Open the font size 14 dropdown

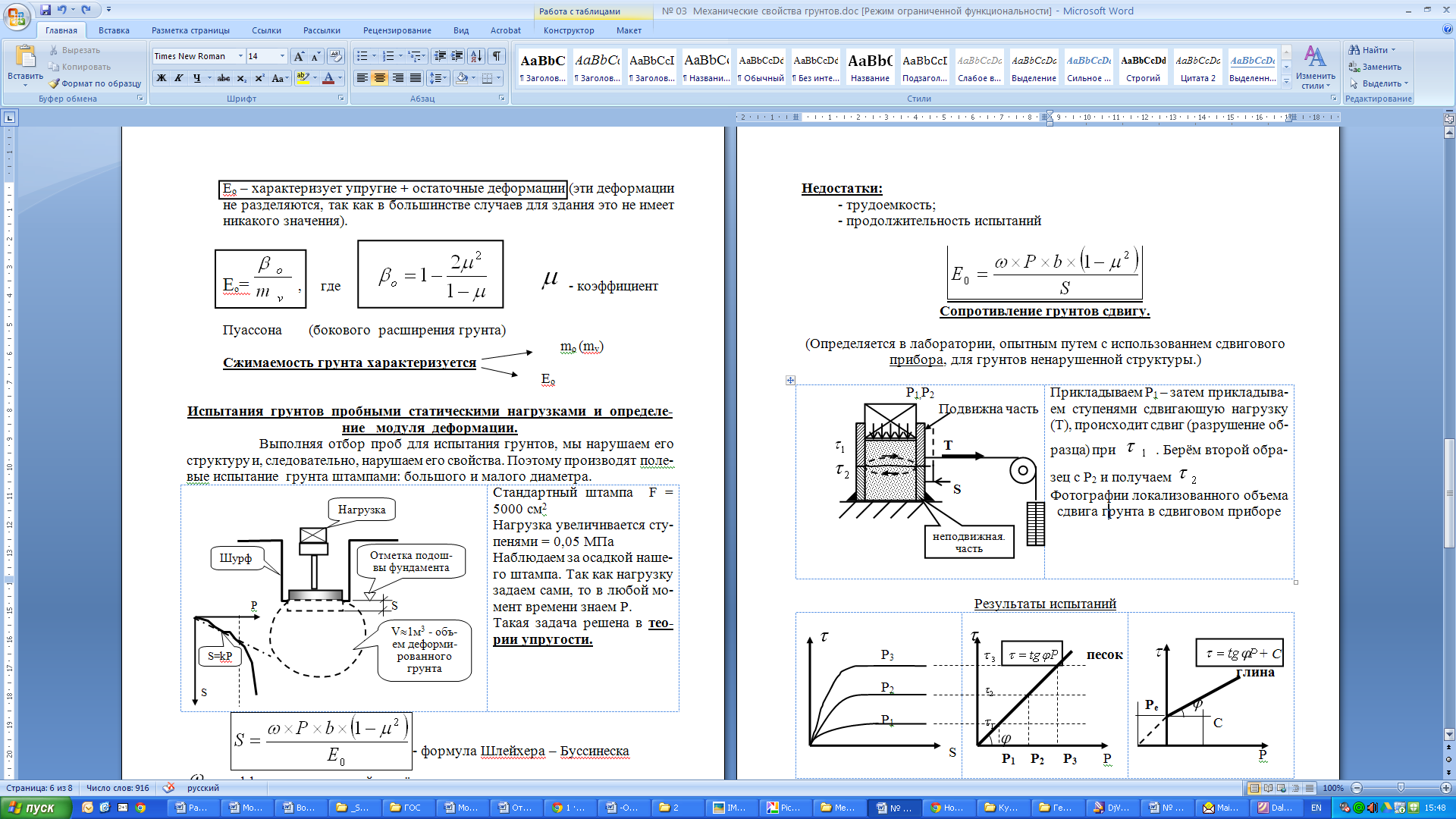pos(282,56)
